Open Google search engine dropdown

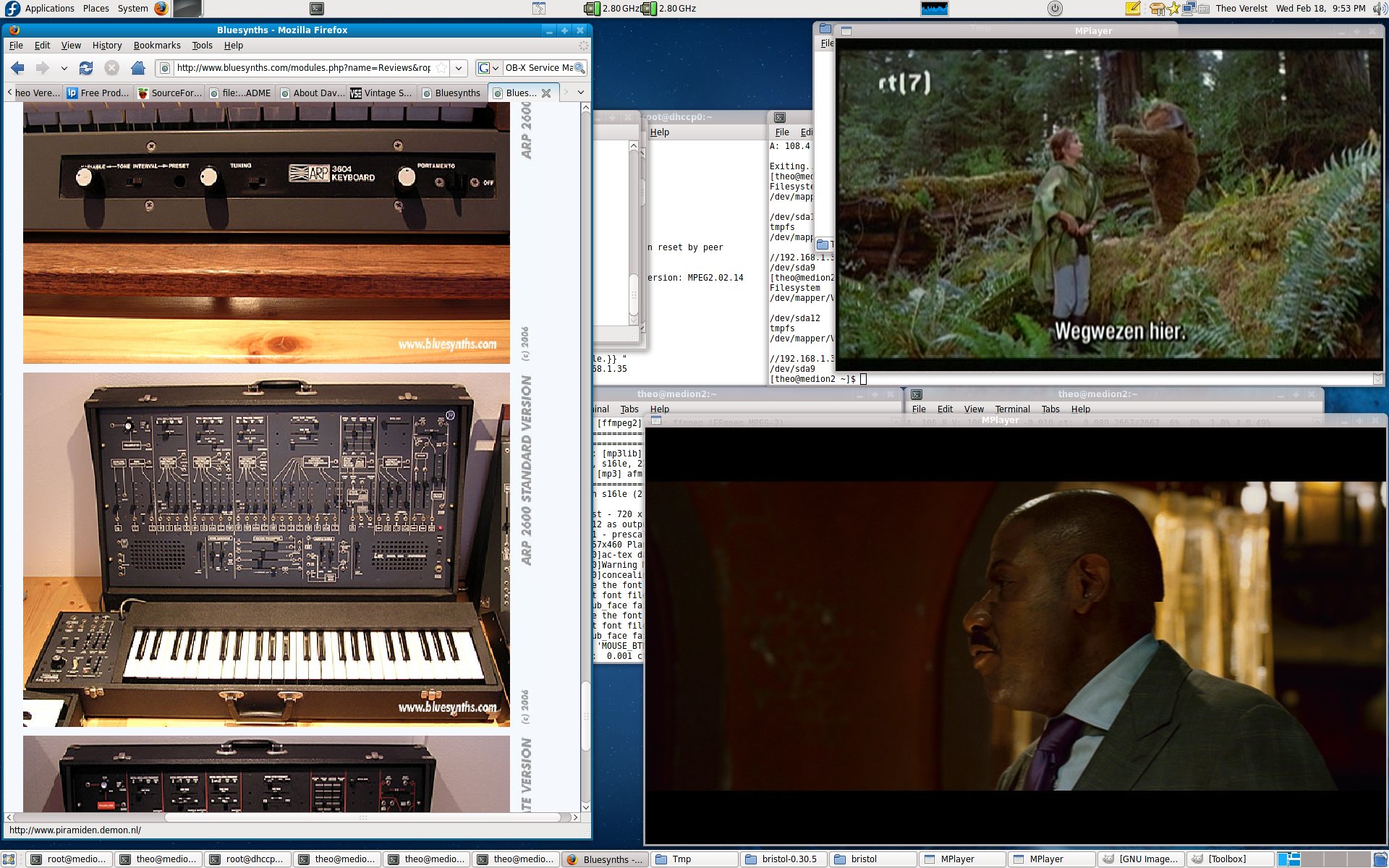pyautogui.click(x=489, y=68)
